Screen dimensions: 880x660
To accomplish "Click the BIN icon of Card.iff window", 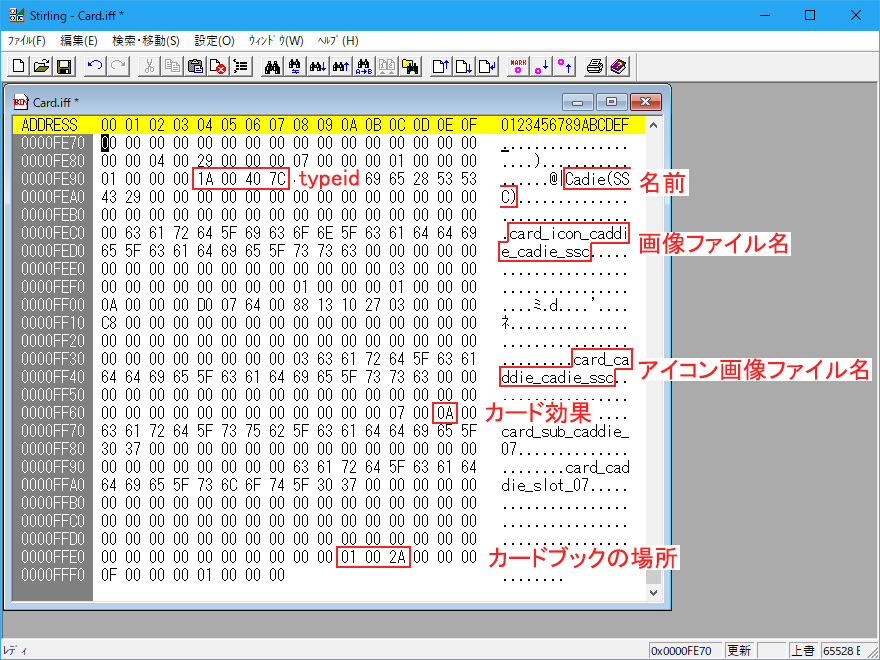I will pos(20,102).
